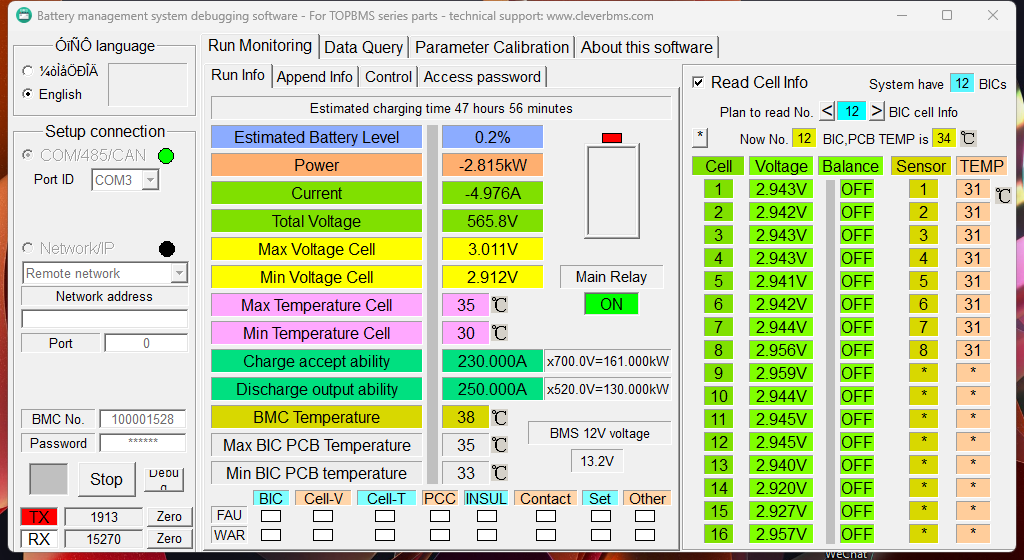
Task: Click the Max Voltage Cell value 3.011V
Action: (492, 249)
